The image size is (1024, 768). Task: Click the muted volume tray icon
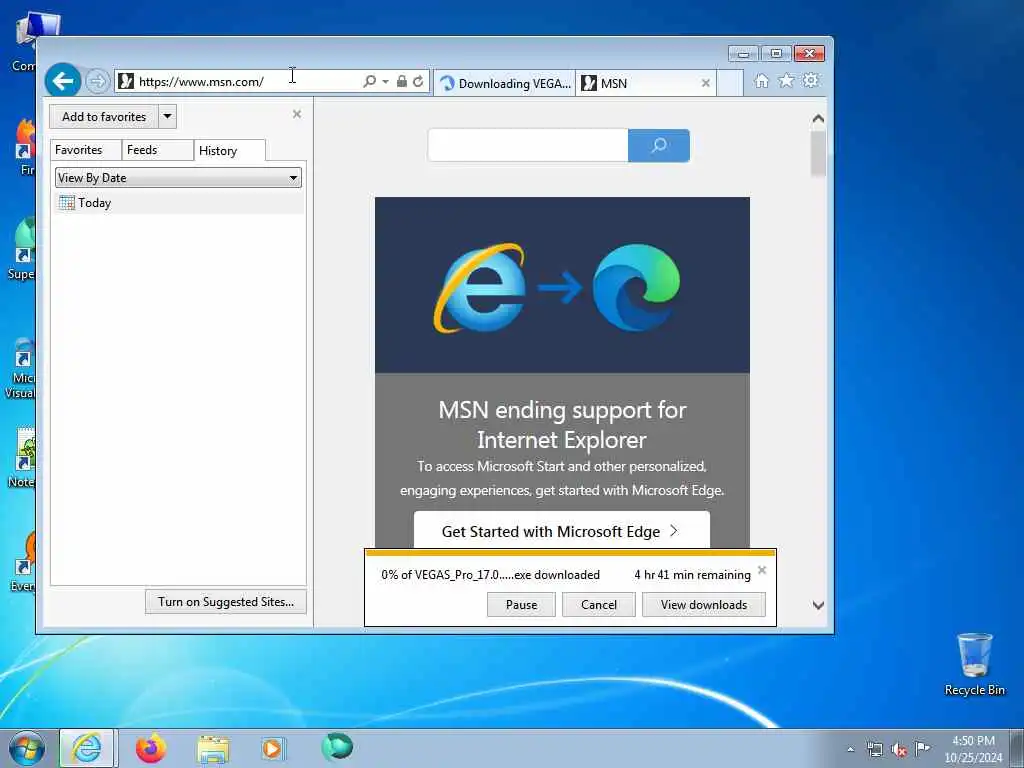coord(899,750)
